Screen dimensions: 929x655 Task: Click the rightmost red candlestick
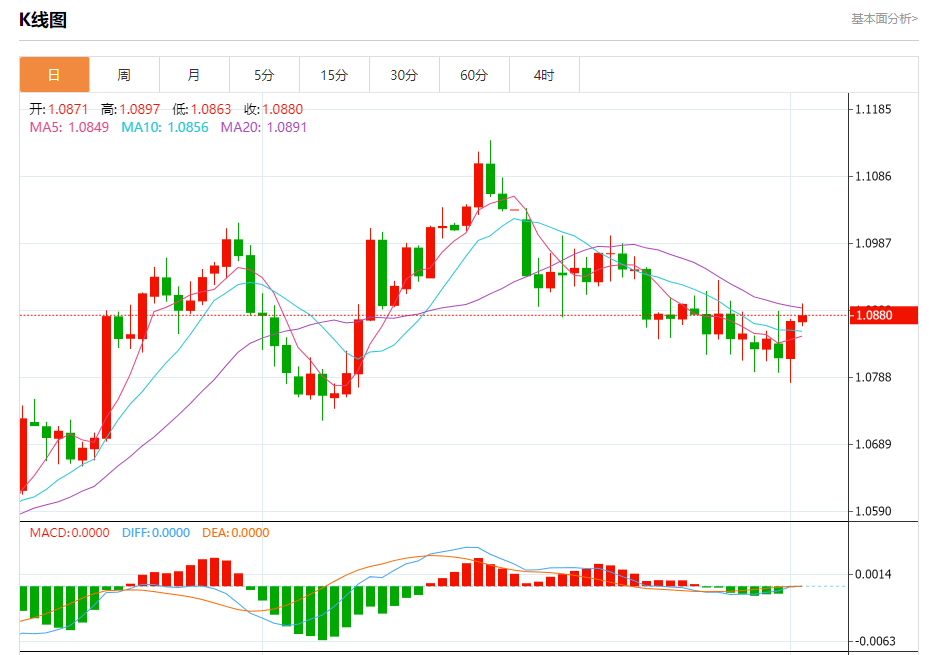pyautogui.click(x=802, y=318)
